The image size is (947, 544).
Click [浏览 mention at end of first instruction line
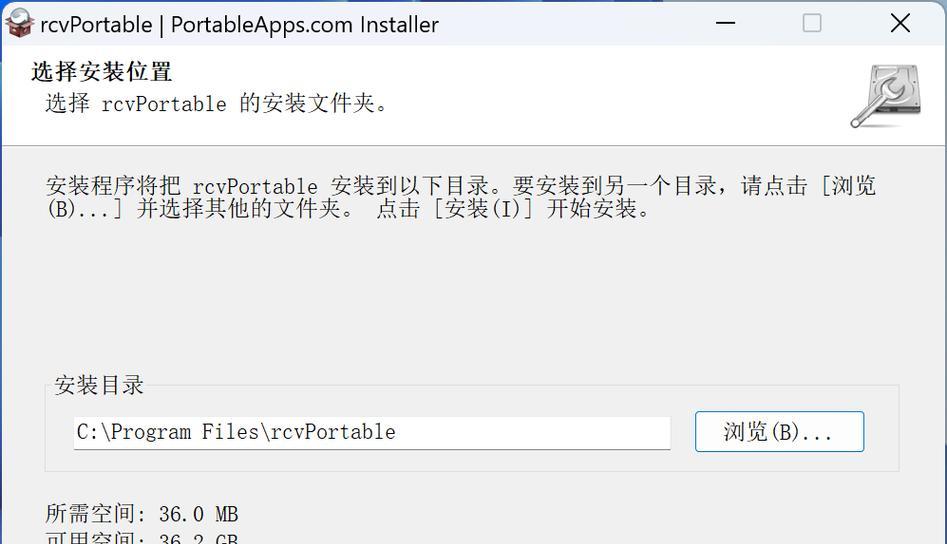pos(848,185)
